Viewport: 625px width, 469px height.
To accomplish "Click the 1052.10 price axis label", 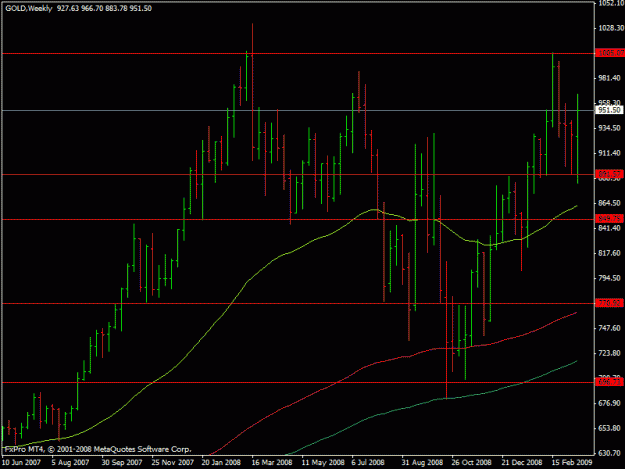I will point(611,3).
